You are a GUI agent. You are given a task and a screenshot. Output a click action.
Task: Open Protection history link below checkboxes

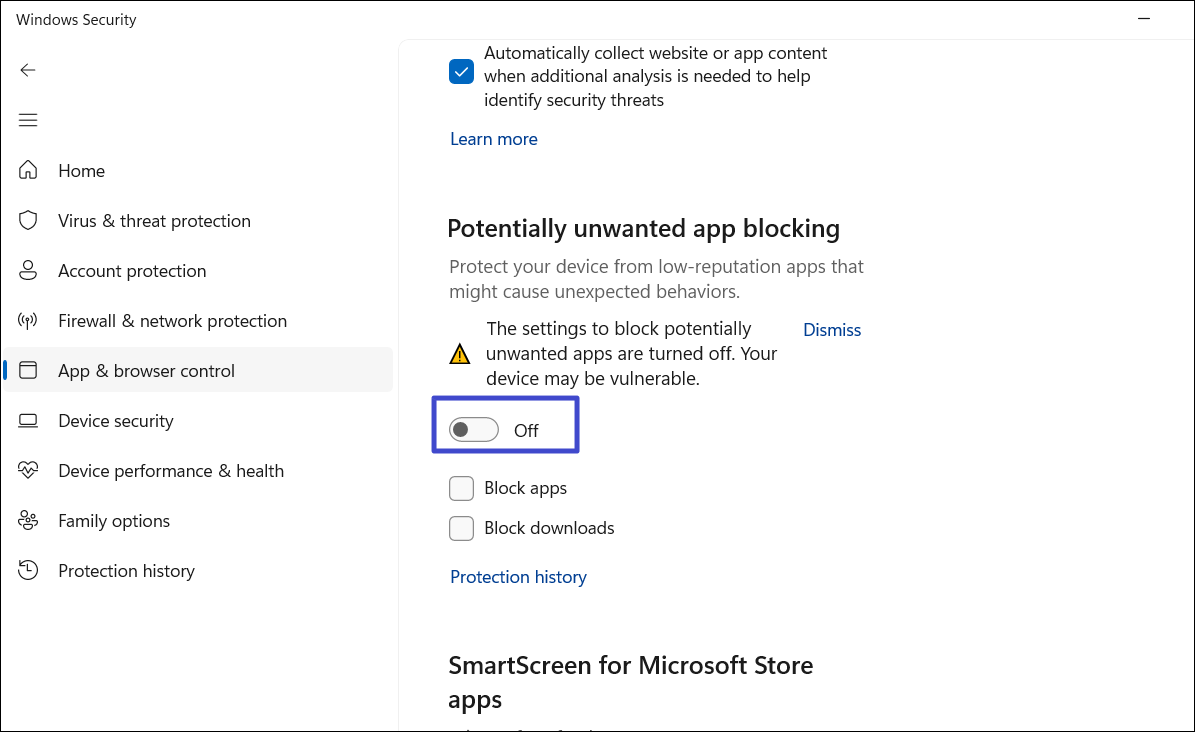518,577
